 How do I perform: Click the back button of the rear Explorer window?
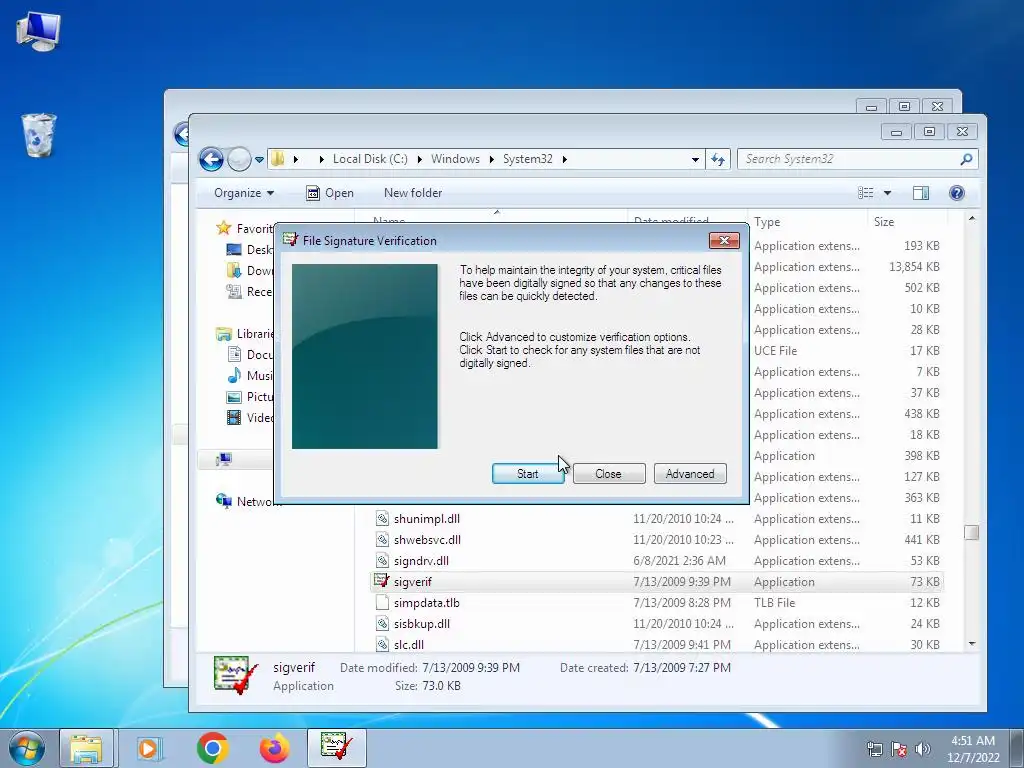[181, 135]
